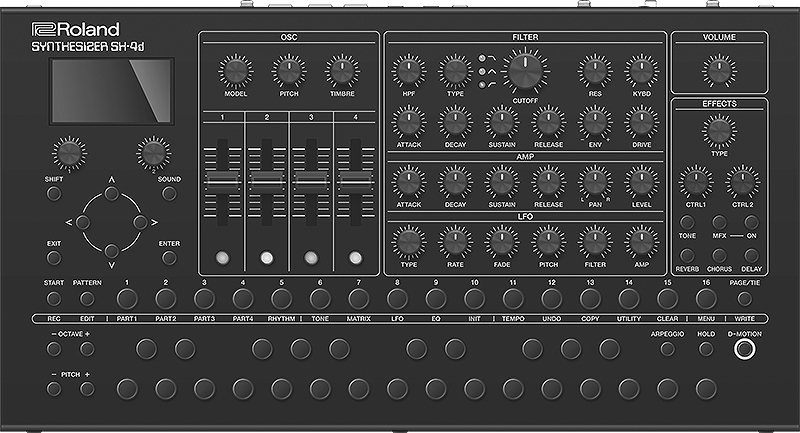Click the LCD display screen

[112, 91]
